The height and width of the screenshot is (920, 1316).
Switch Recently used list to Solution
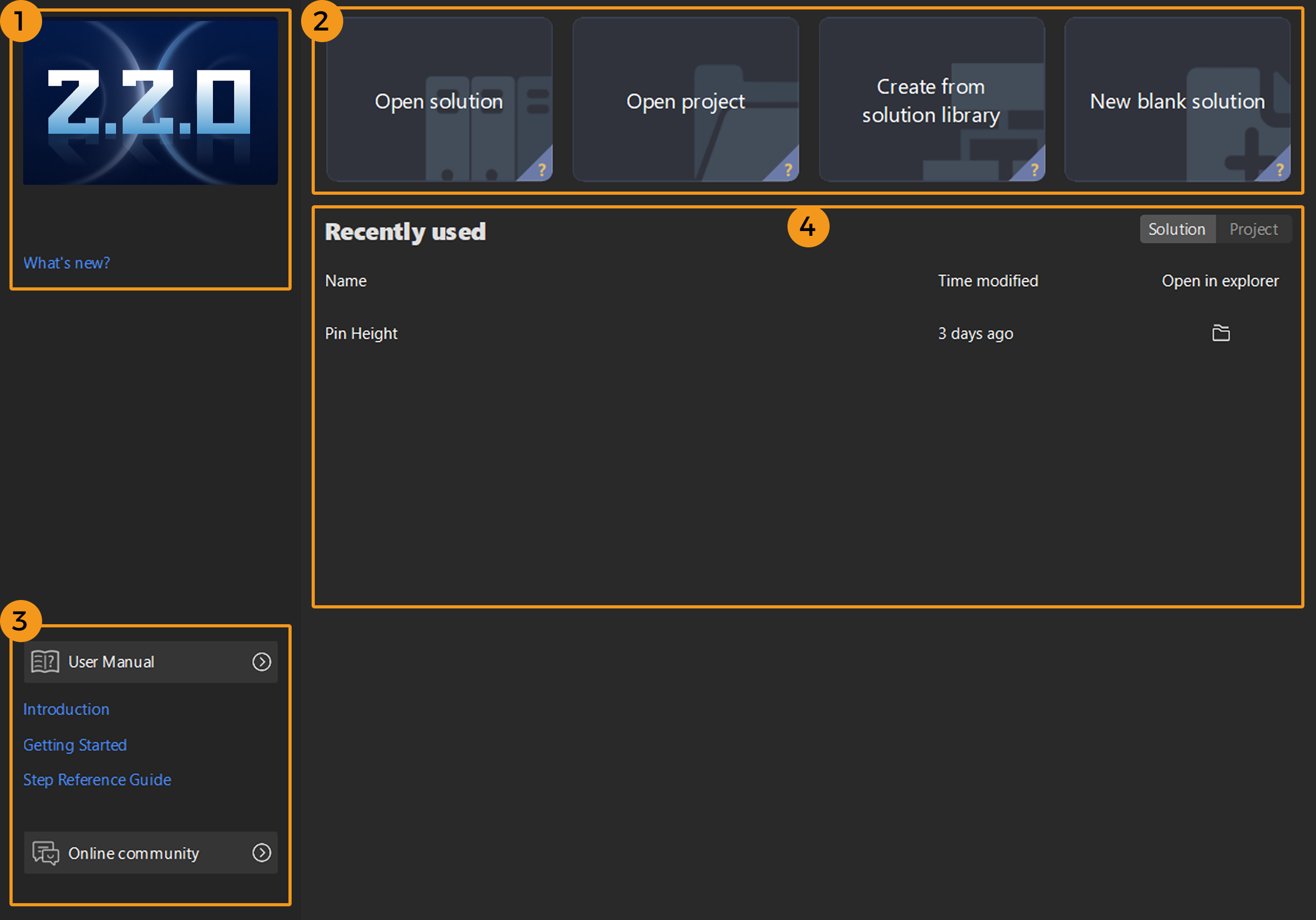pyautogui.click(x=1176, y=229)
